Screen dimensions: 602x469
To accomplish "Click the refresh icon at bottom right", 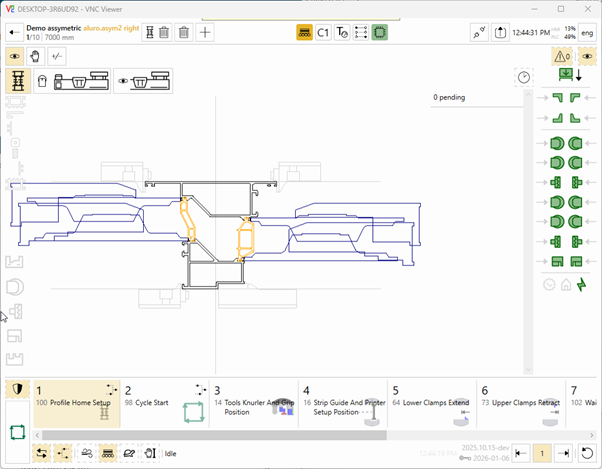I will coord(587,453).
